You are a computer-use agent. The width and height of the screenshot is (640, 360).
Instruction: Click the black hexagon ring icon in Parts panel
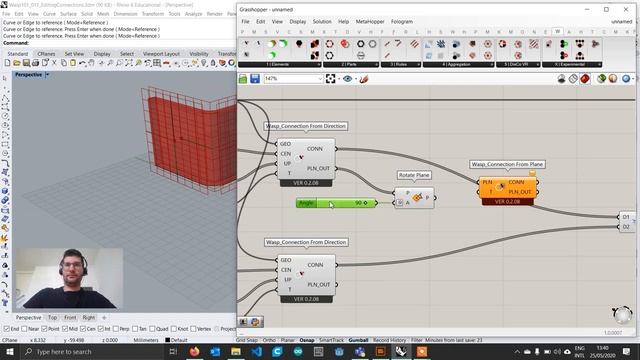[360, 44]
